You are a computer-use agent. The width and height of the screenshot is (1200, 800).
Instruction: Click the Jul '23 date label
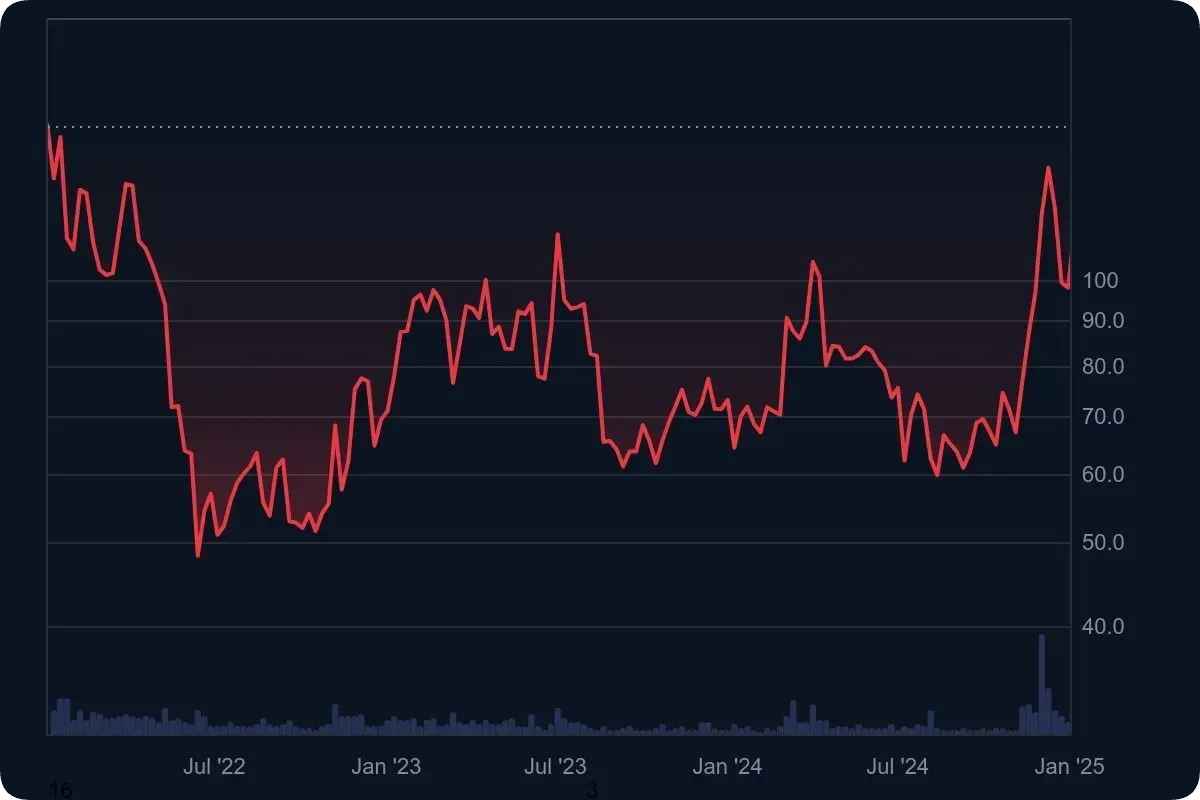pyautogui.click(x=555, y=767)
